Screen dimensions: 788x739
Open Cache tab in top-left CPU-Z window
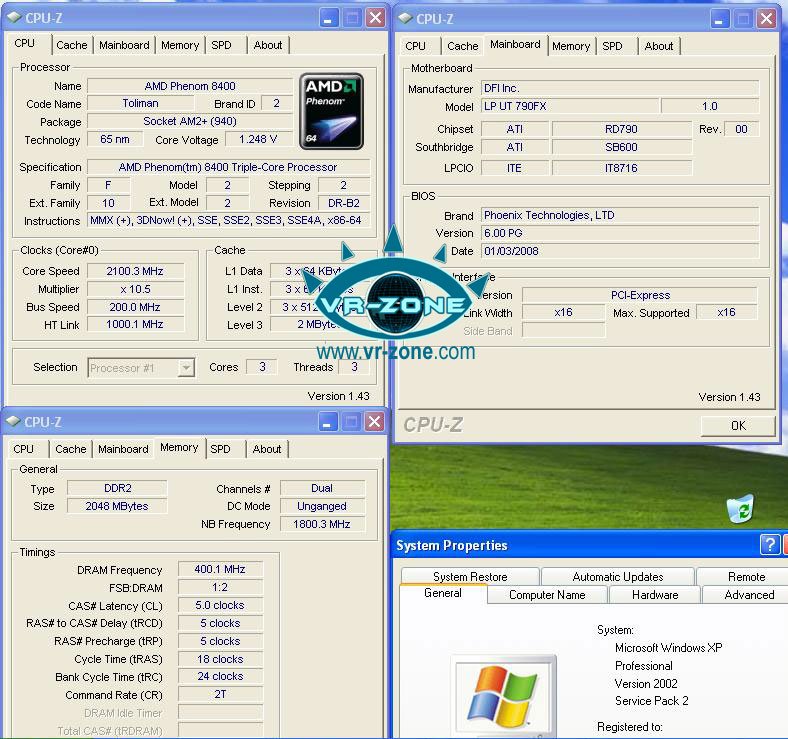(71, 45)
